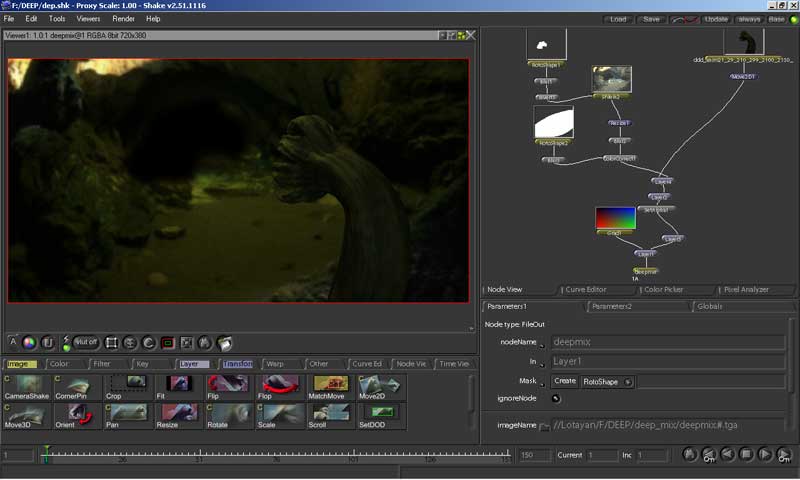Click the Play forward button
Screen dimensions: 800x480
tap(764, 454)
